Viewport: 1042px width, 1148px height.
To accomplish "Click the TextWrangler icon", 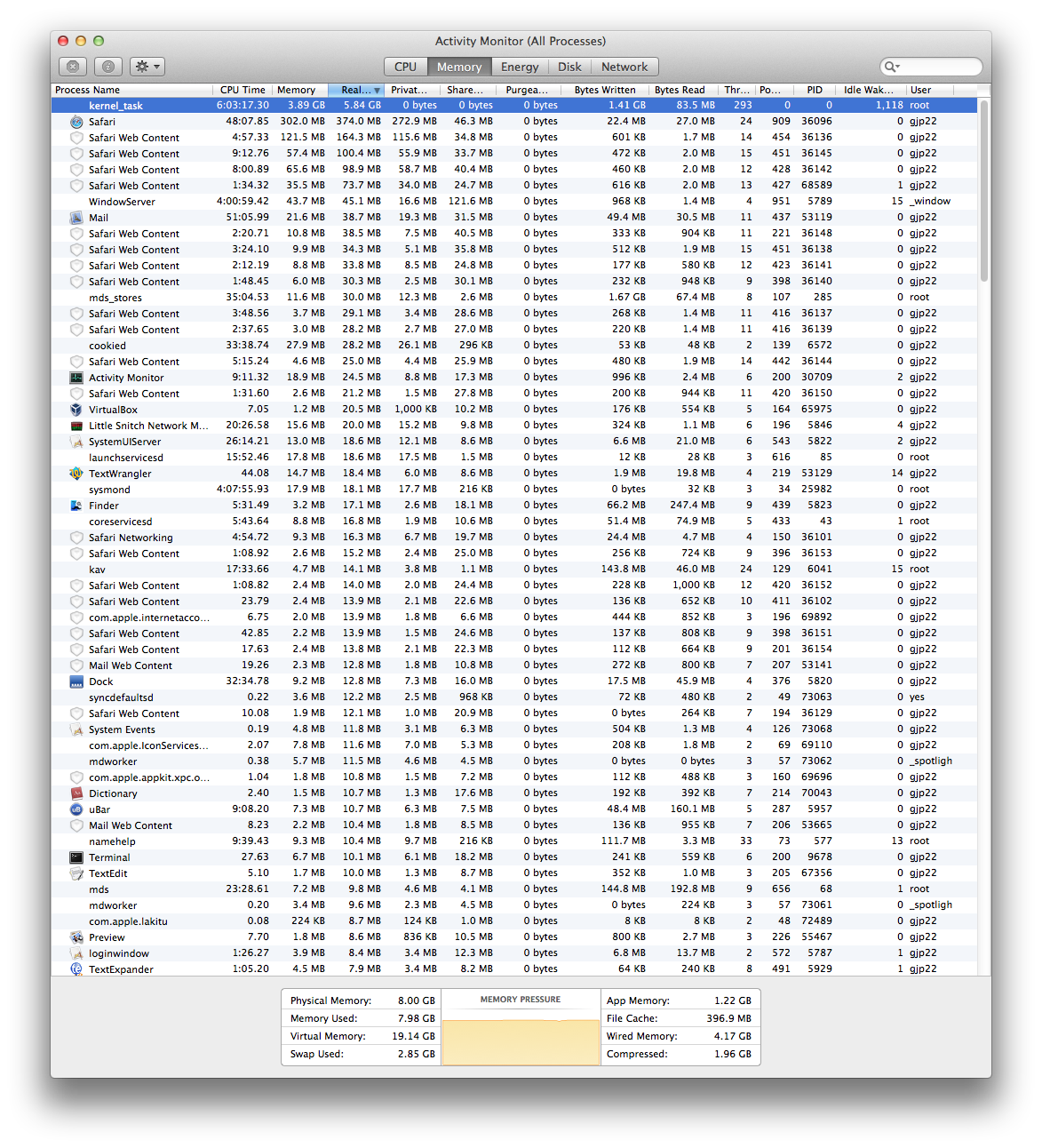I will tap(76, 474).
